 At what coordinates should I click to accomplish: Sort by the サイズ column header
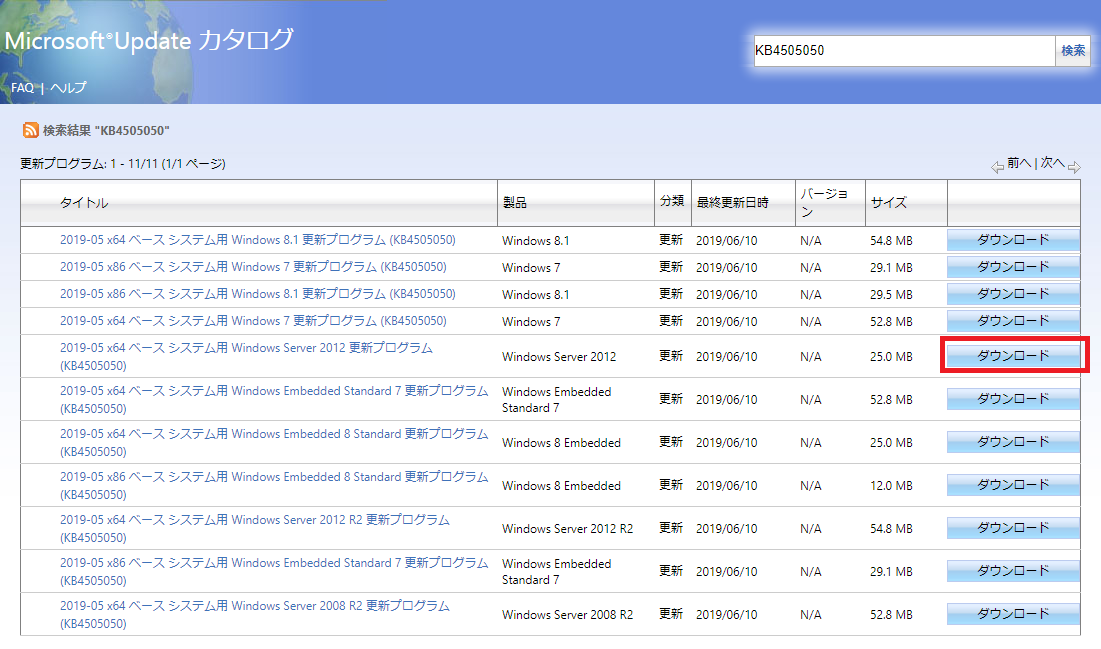click(889, 203)
